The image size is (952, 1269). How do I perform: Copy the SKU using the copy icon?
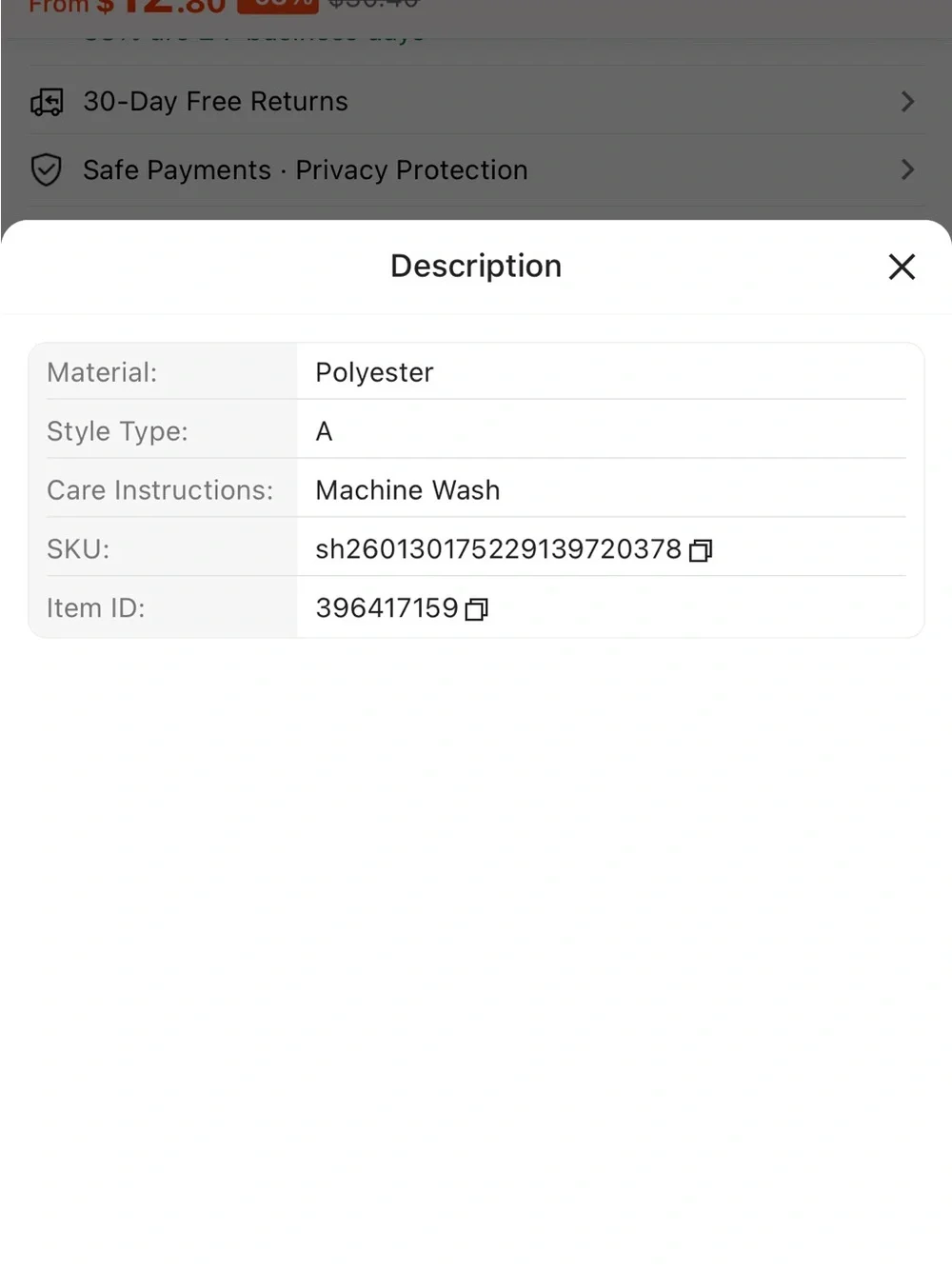point(701,550)
